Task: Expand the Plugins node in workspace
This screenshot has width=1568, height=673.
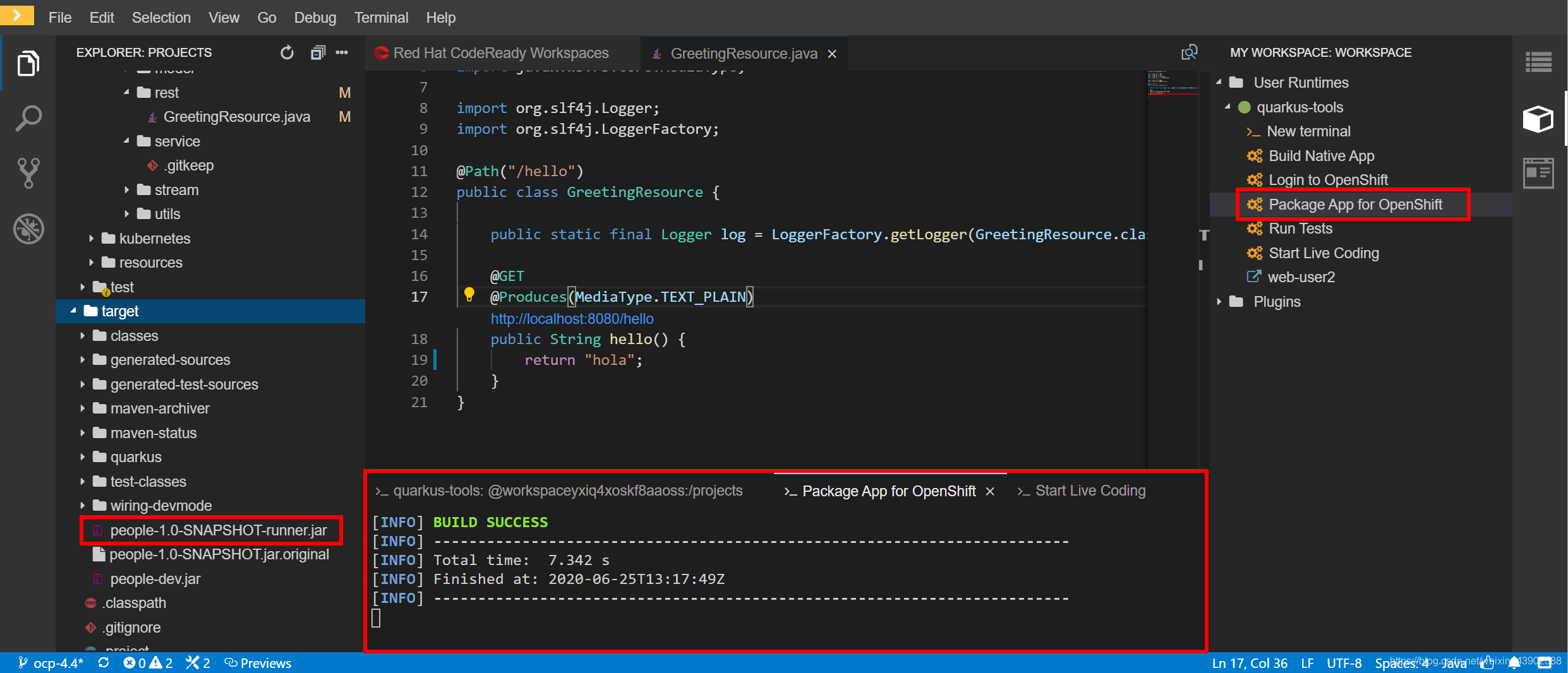Action: (1219, 302)
